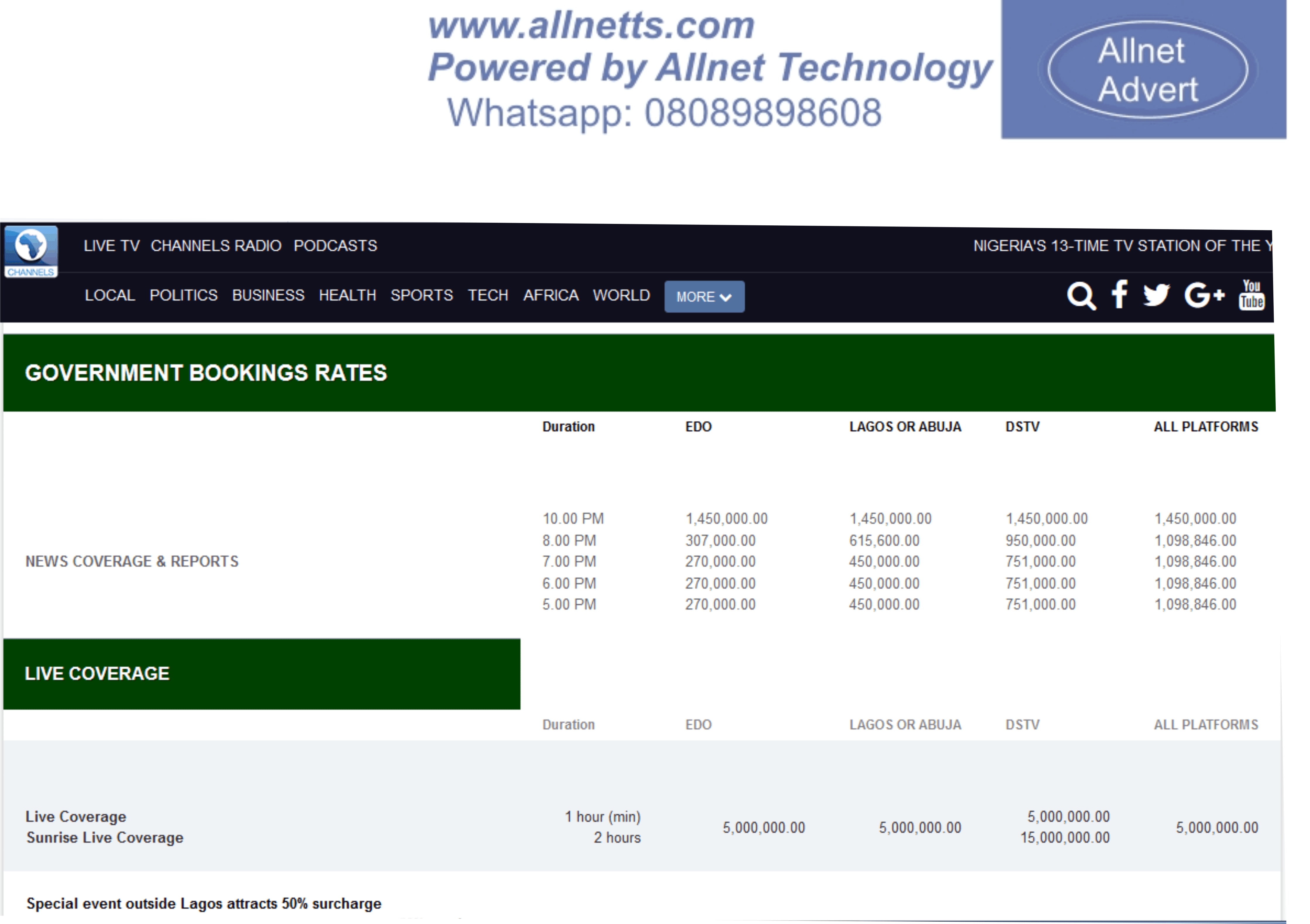Select the LOCAL news category
This screenshot has width=1310, height=924.
(110, 295)
